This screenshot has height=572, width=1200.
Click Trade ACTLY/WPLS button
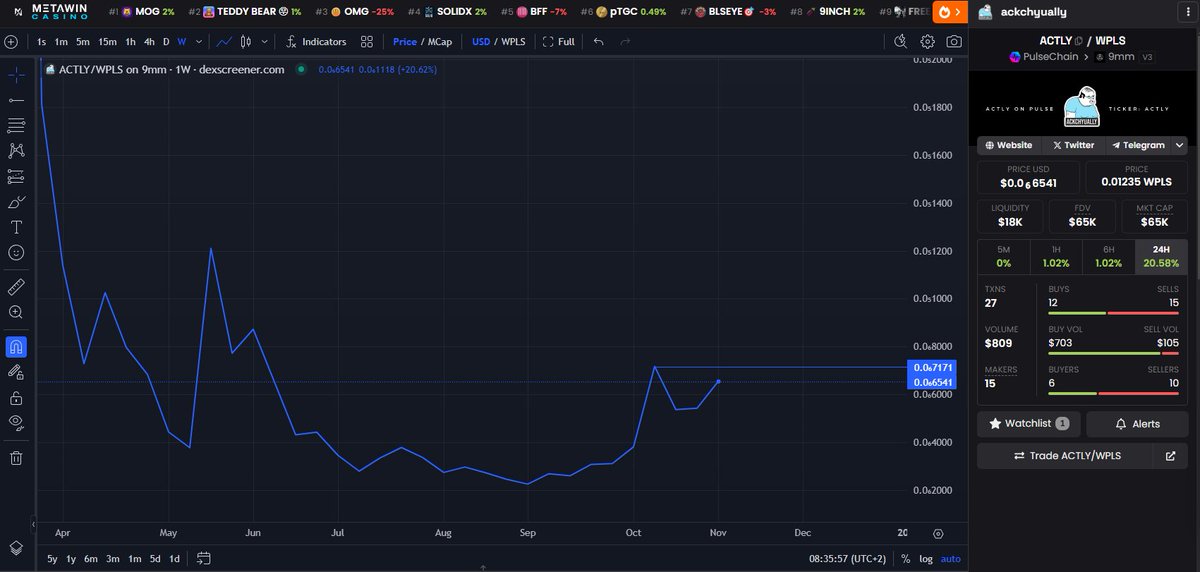1067,456
